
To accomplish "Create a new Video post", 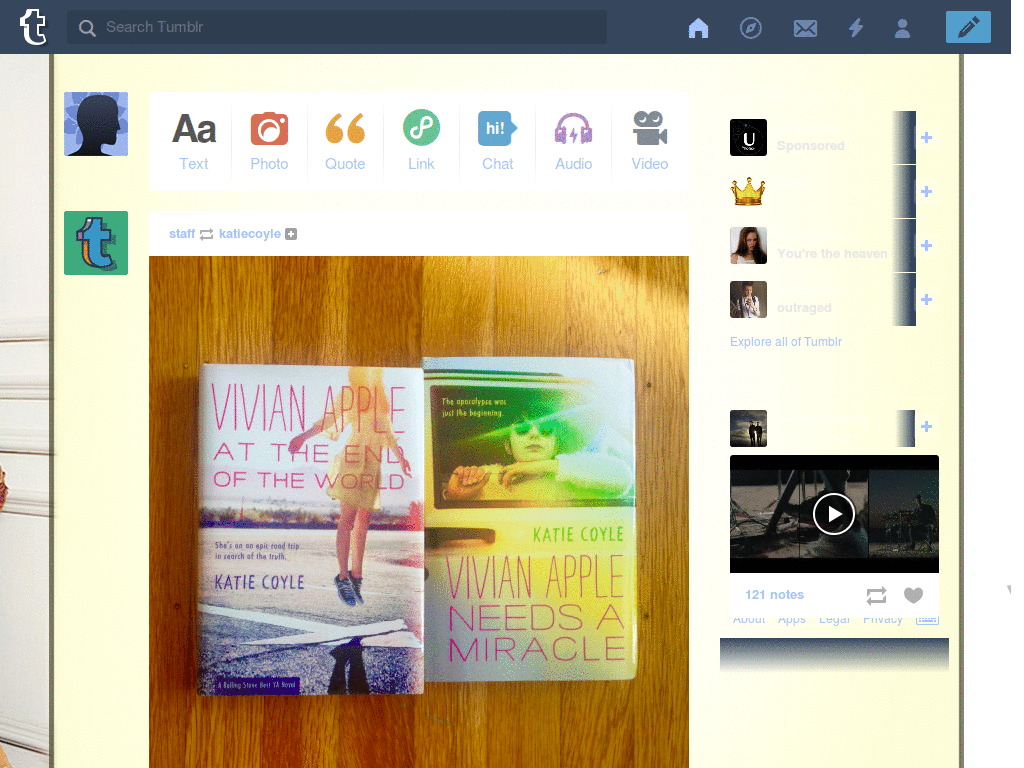I will tap(650, 141).
